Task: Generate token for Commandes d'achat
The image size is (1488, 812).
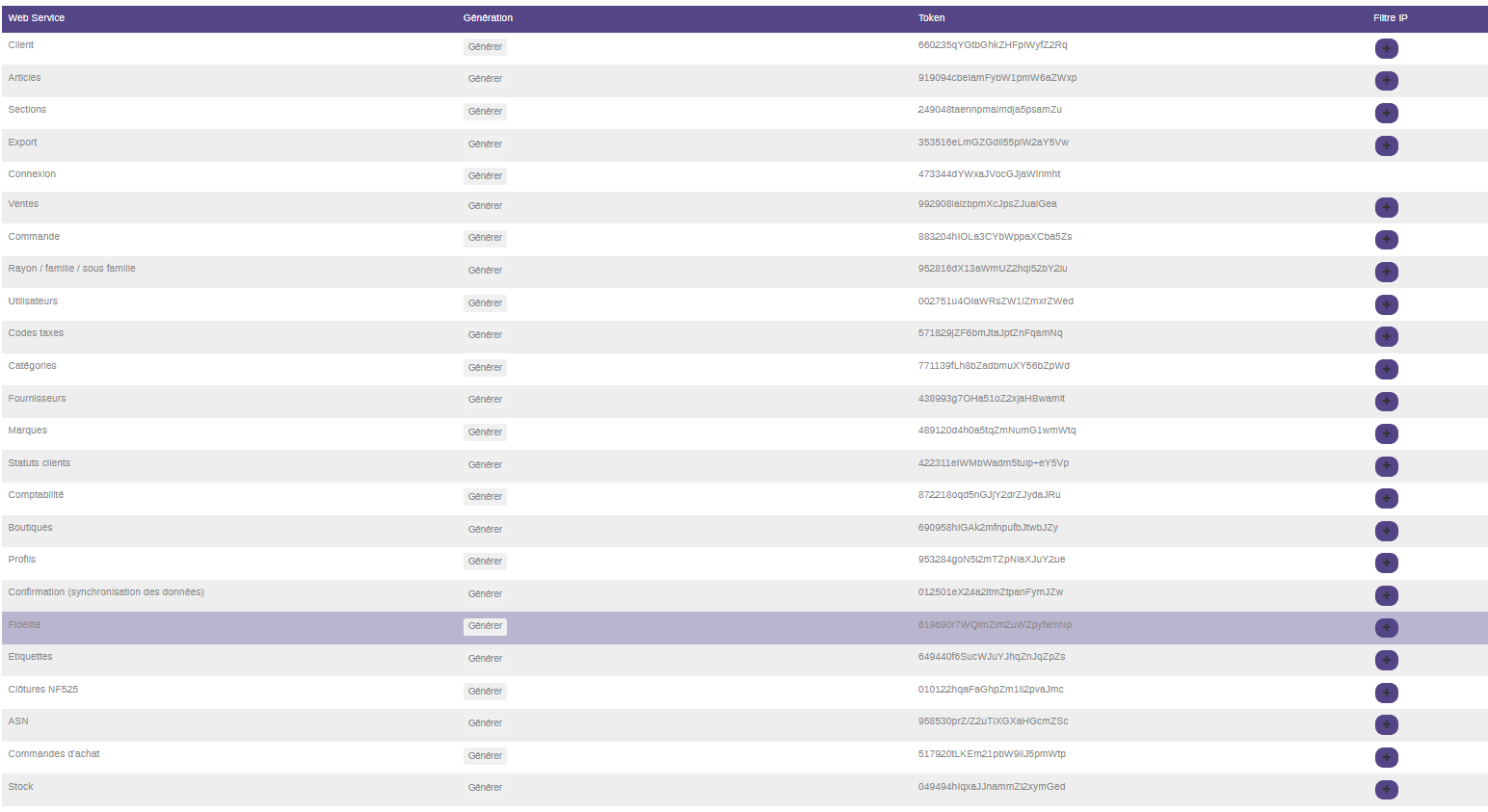Action: 485,756
